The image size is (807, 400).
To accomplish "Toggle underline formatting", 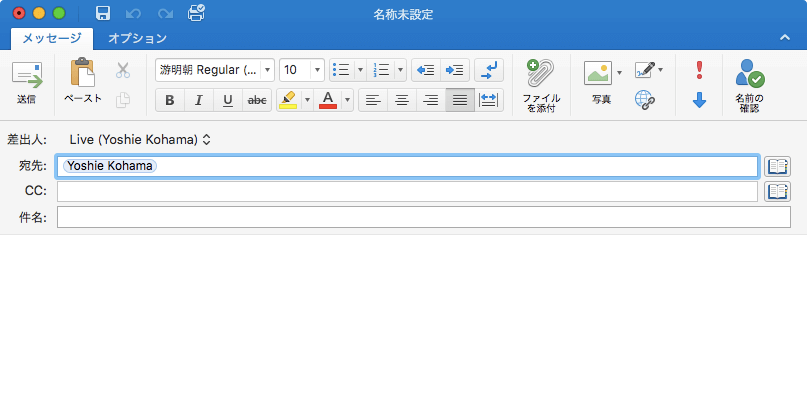I will tap(227, 100).
